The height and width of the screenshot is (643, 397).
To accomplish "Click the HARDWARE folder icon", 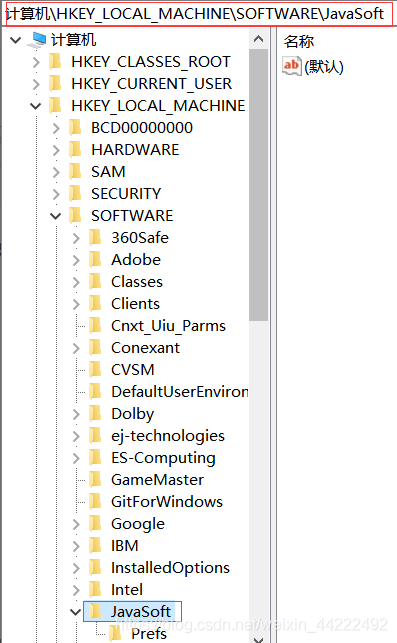I will point(75,150).
